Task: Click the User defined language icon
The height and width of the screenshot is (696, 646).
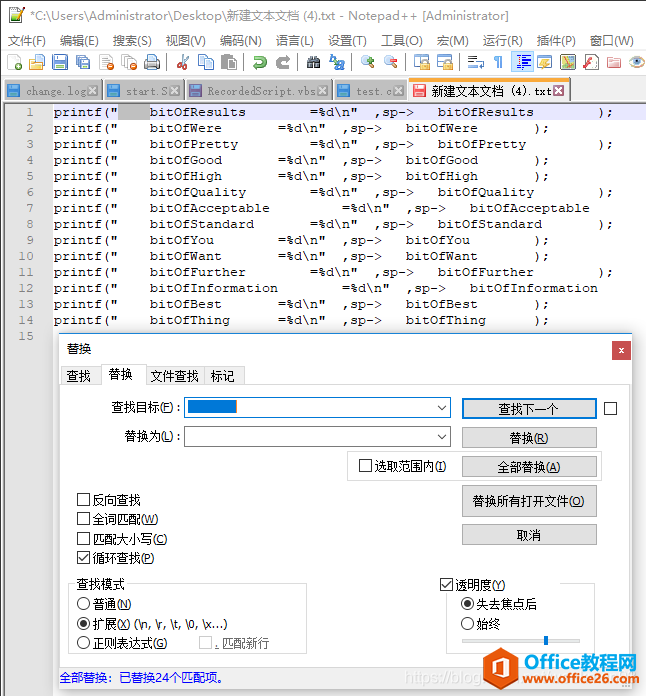Action: 545,62
